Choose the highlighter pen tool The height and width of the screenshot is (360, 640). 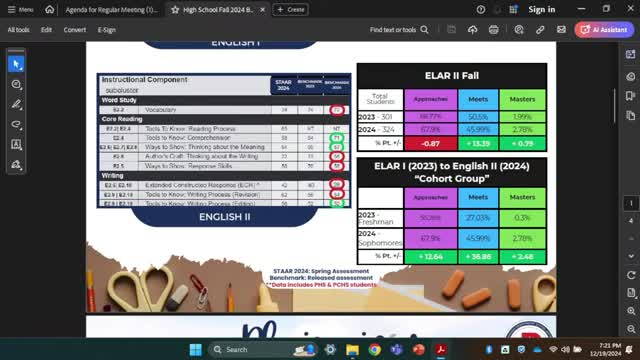(x=16, y=104)
